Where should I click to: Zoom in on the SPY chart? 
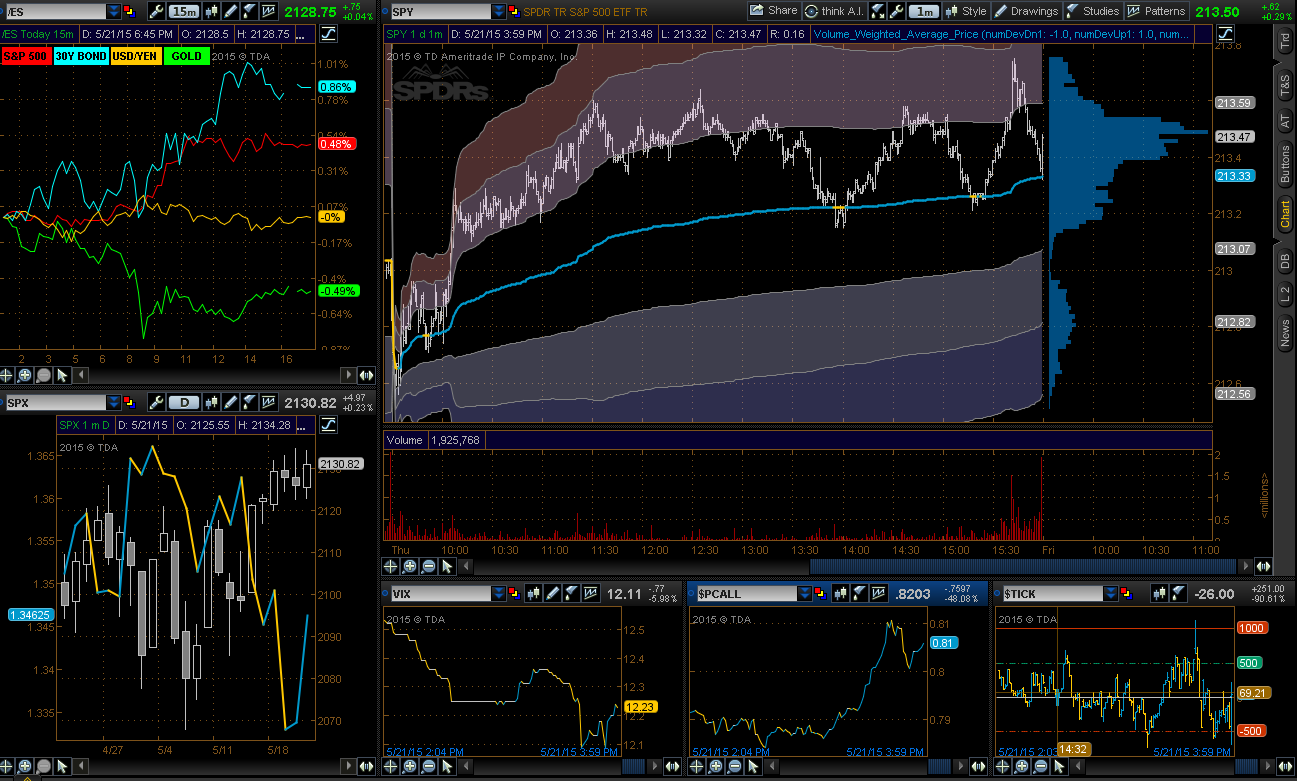409,566
